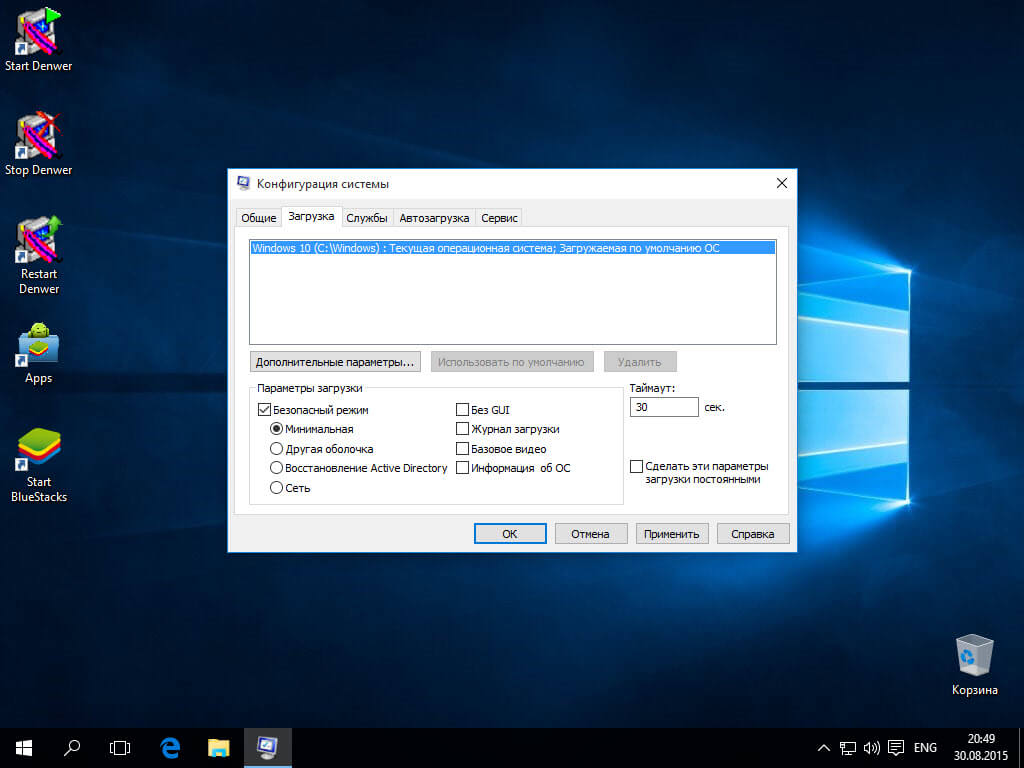Click the Конфигурация системы title bar icon
Viewport: 1024px width, 768px height.
[x=244, y=184]
